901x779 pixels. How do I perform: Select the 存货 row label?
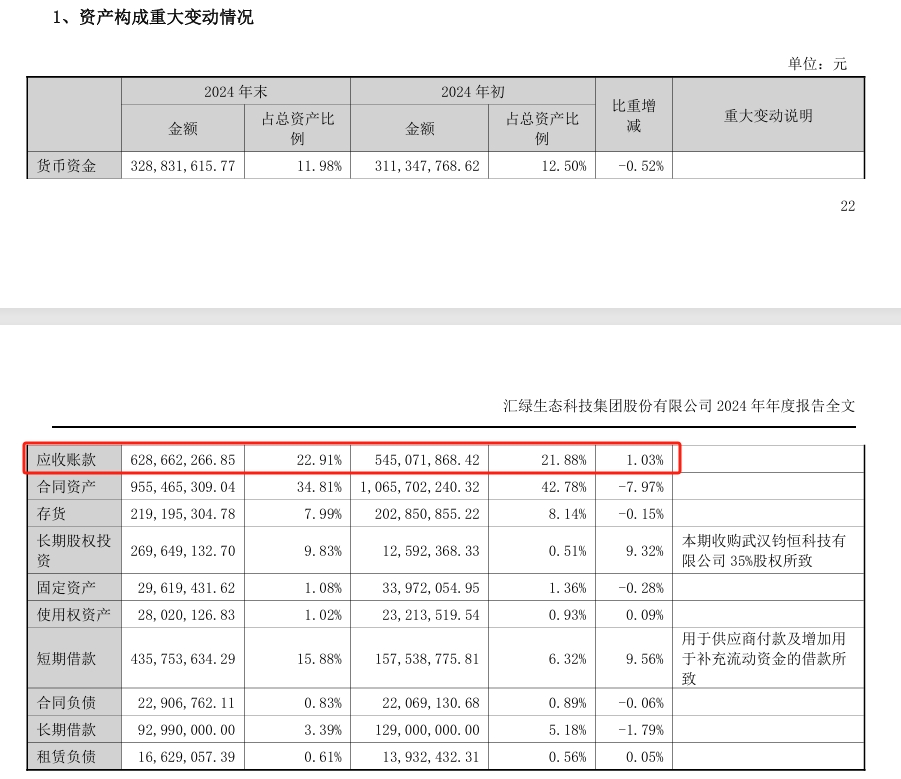(51, 514)
